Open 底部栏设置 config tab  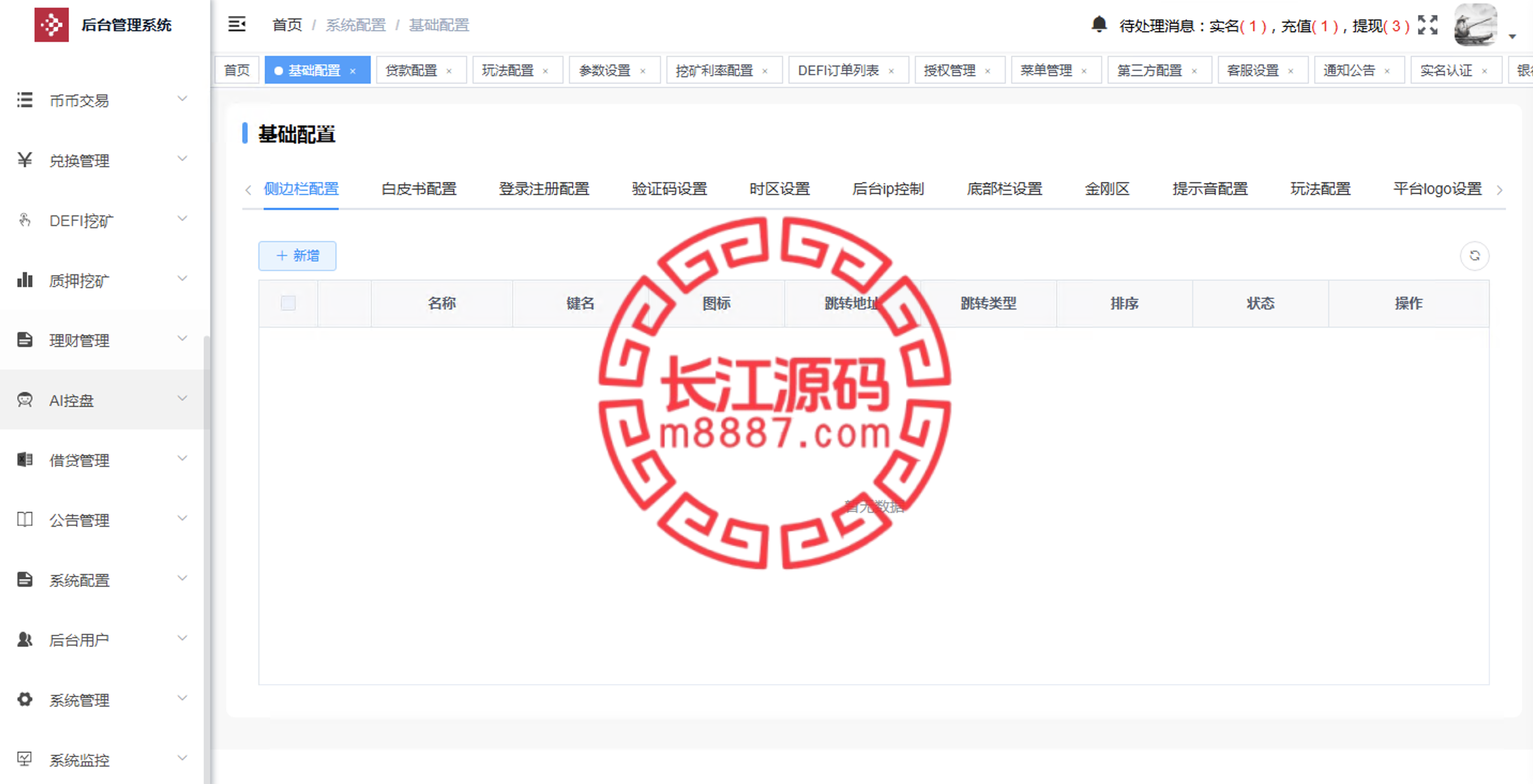(x=1004, y=189)
